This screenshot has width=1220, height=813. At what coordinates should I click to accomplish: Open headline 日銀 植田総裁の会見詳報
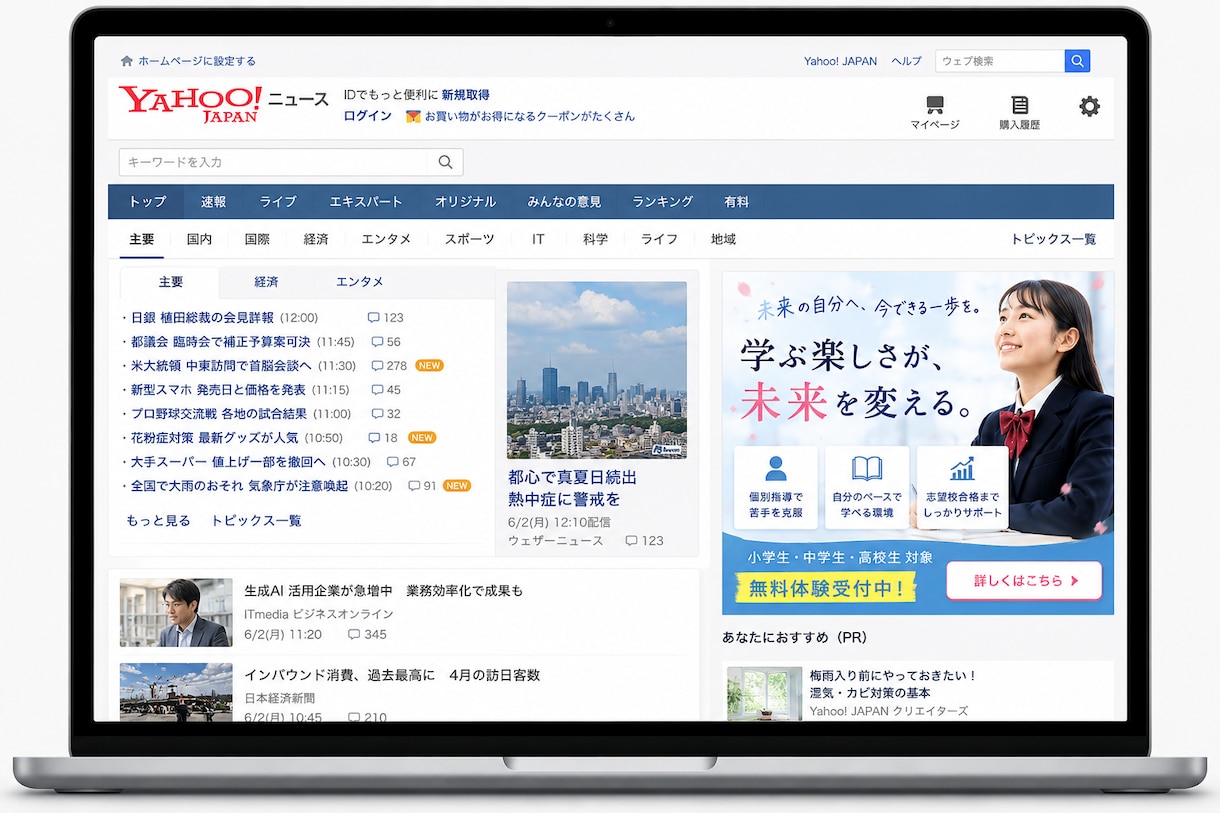pyautogui.click(x=202, y=318)
